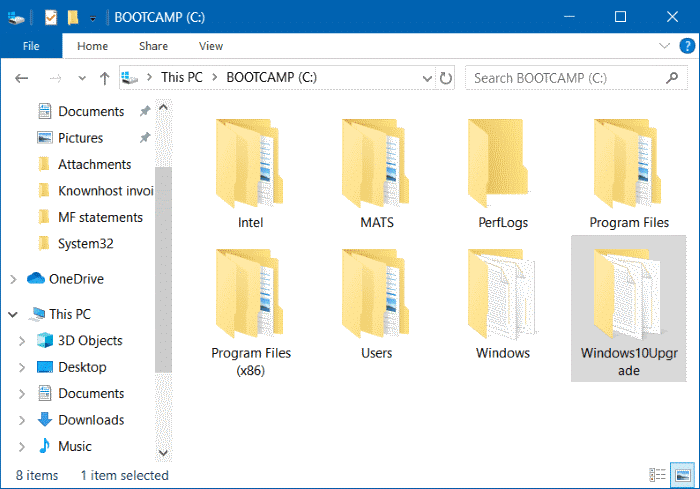Open the Users folder
This screenshot has width=700, height=489.
click(376, 305)
